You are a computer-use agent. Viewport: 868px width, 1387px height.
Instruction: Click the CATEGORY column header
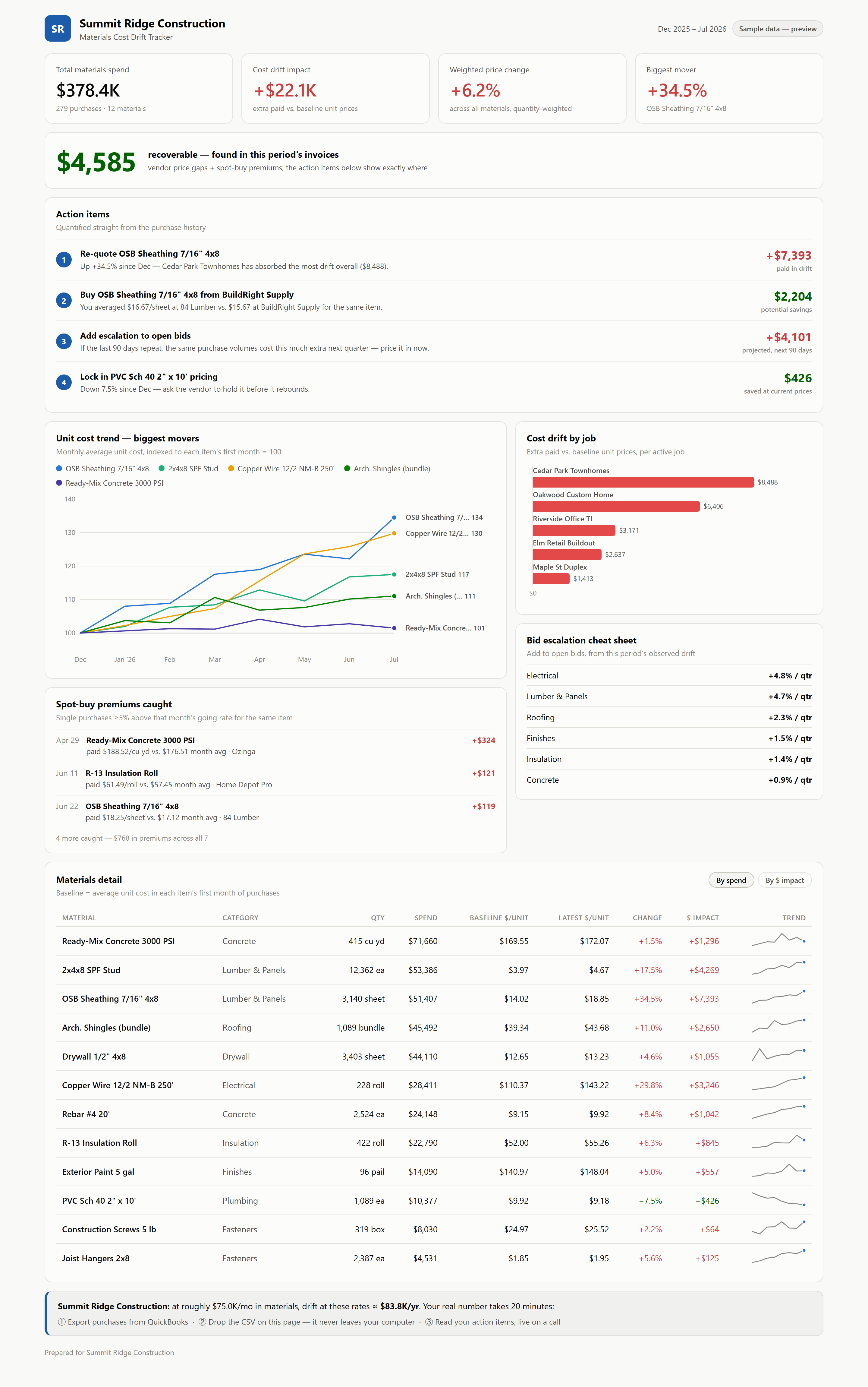click(x=241, y=918)
